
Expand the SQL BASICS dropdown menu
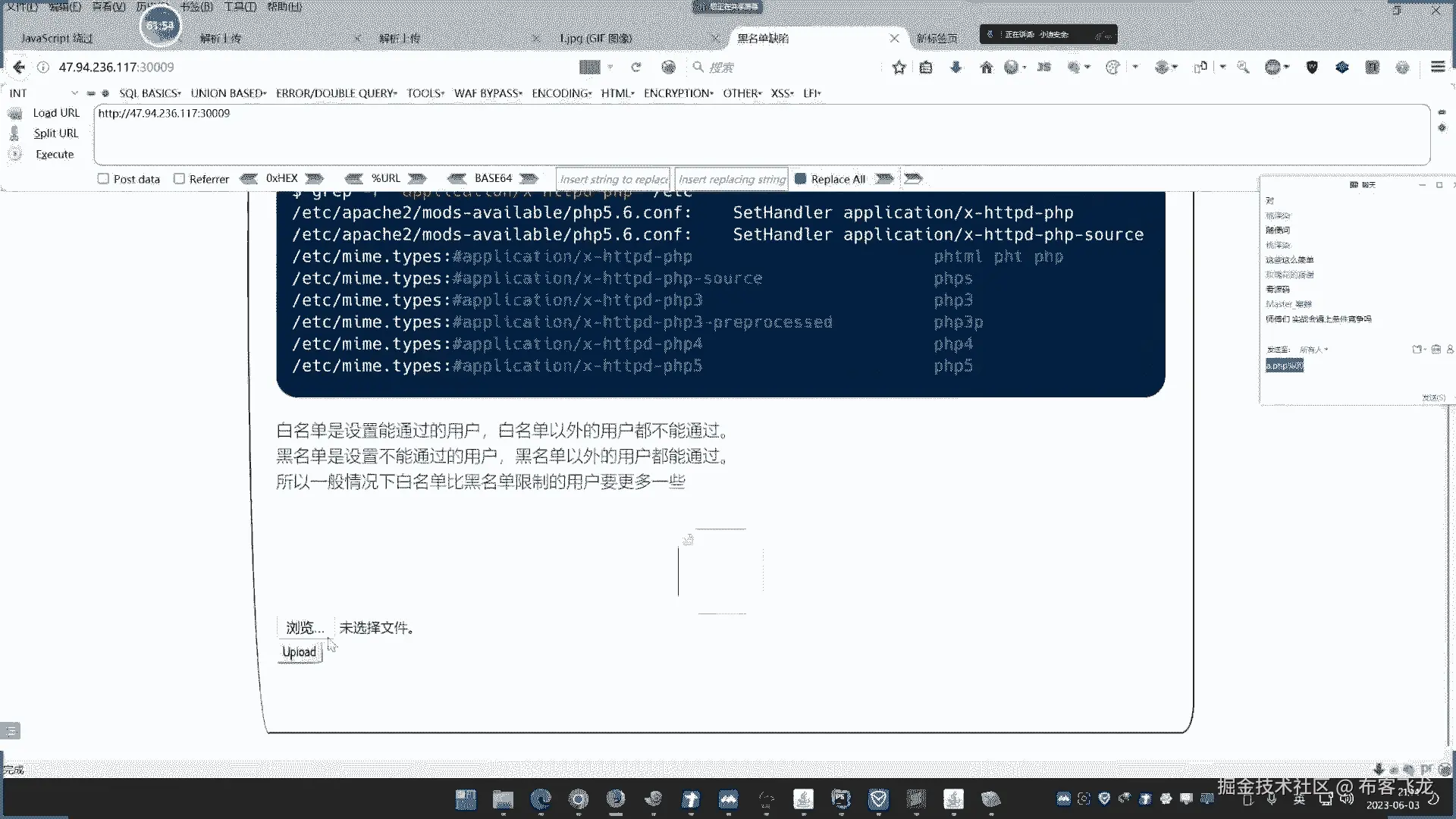point(149,93)
